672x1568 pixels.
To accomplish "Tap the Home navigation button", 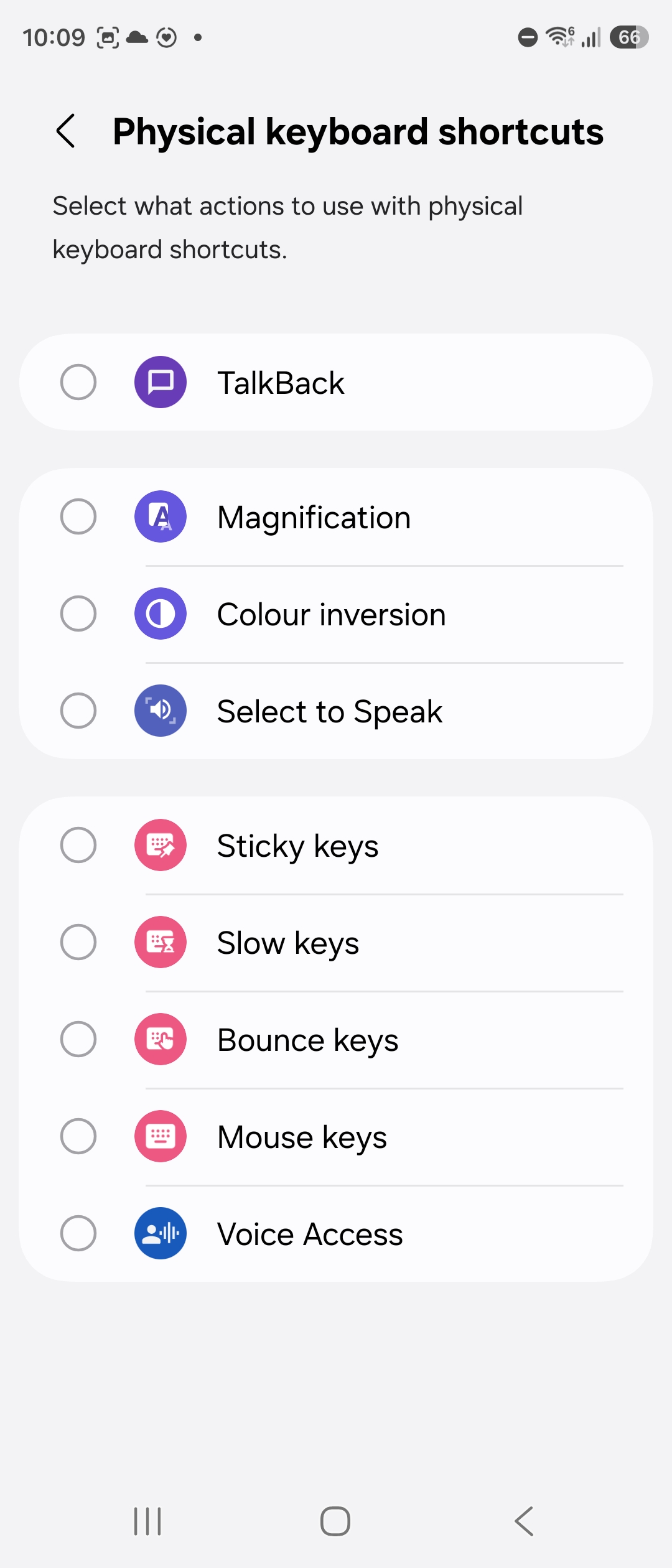I will pyautogui.click(x=335, y=1521).
